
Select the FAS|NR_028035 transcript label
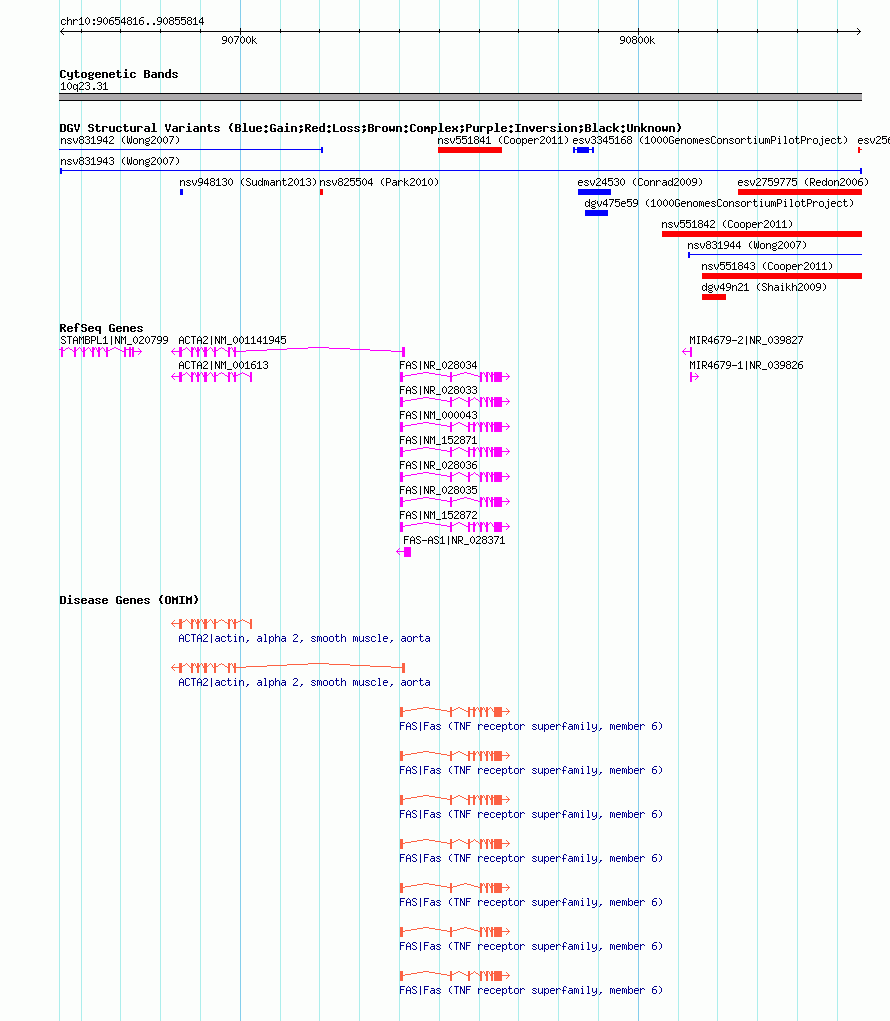pyautogui.click(x=438, y=490)
